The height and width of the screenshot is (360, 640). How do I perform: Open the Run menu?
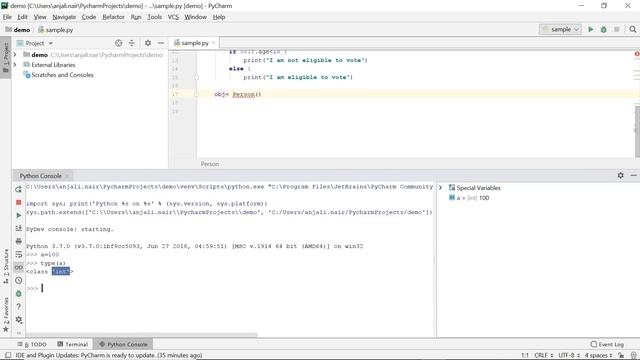click(136, 17)
